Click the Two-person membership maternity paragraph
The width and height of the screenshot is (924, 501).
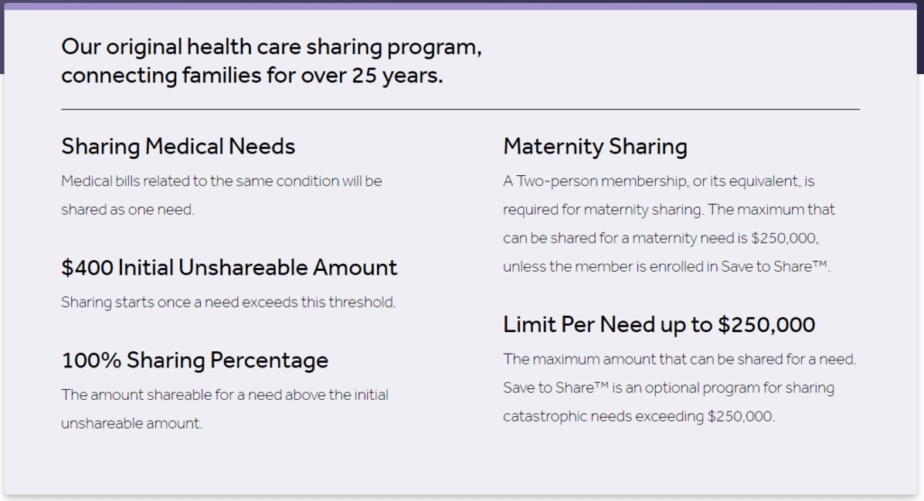click(x=669, y=224)
